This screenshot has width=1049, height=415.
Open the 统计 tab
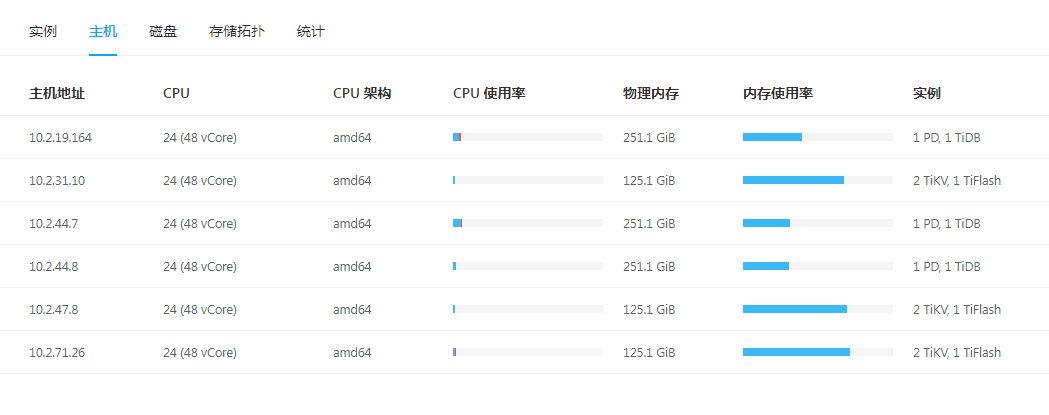pyautogui.click(x=311, y=31)
